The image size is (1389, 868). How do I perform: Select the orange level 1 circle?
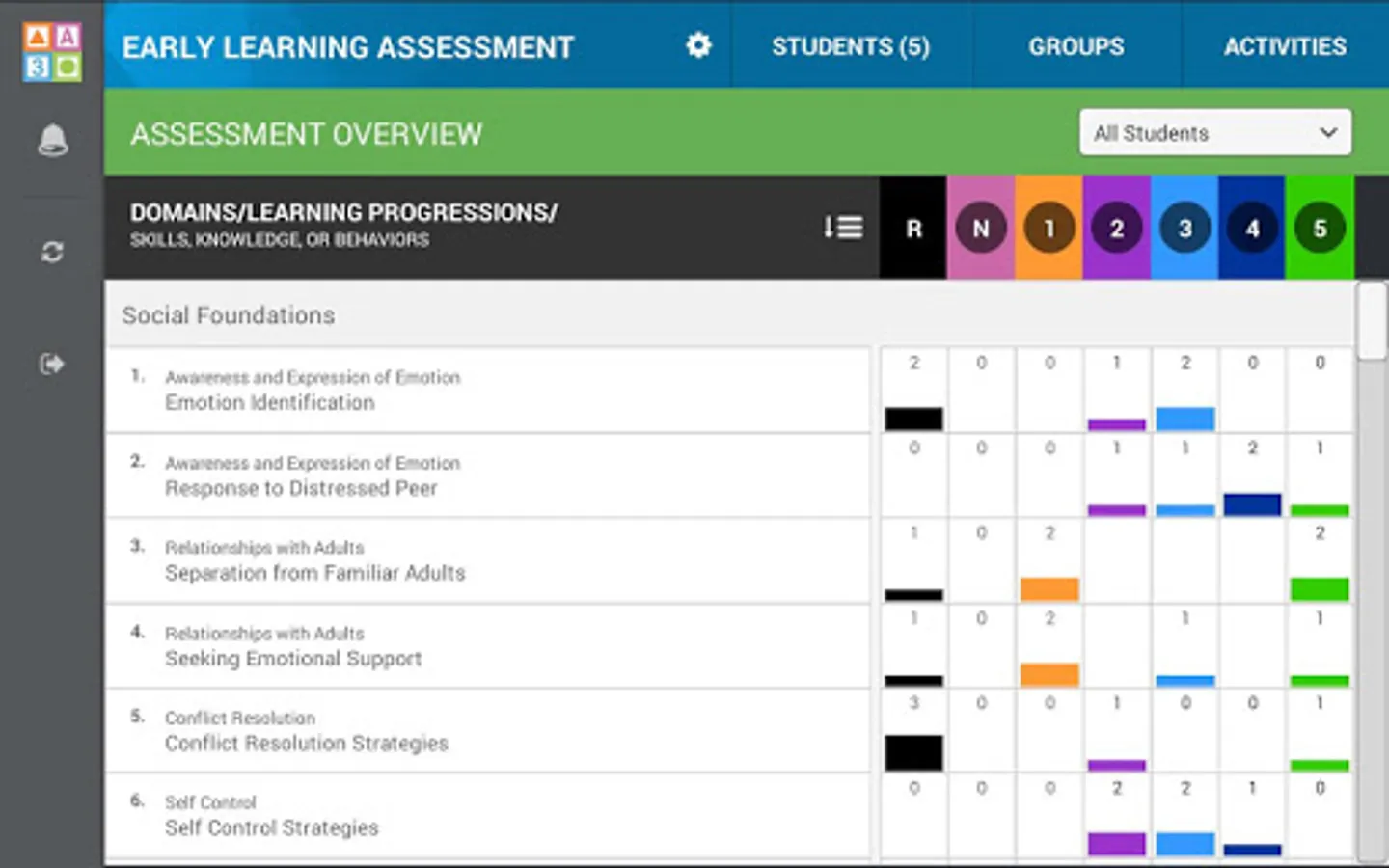click(1049, 229)
